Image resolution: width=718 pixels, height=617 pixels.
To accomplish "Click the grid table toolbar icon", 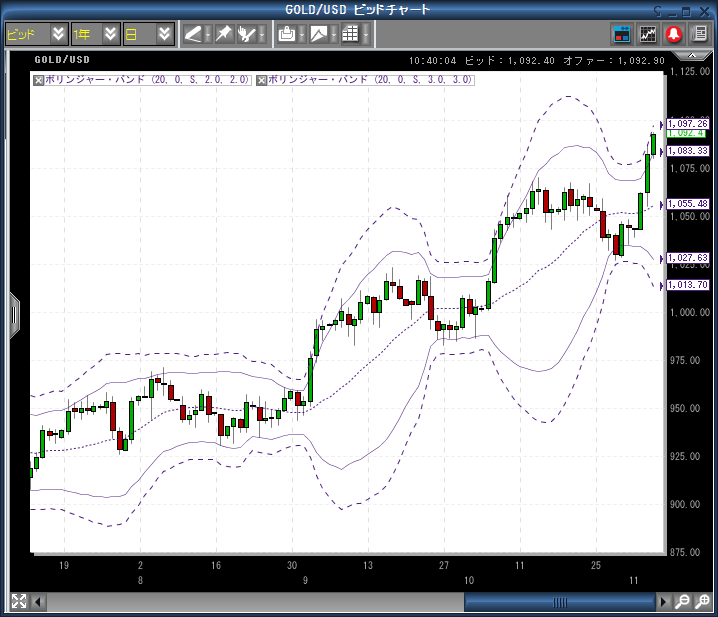I will 350,34.
